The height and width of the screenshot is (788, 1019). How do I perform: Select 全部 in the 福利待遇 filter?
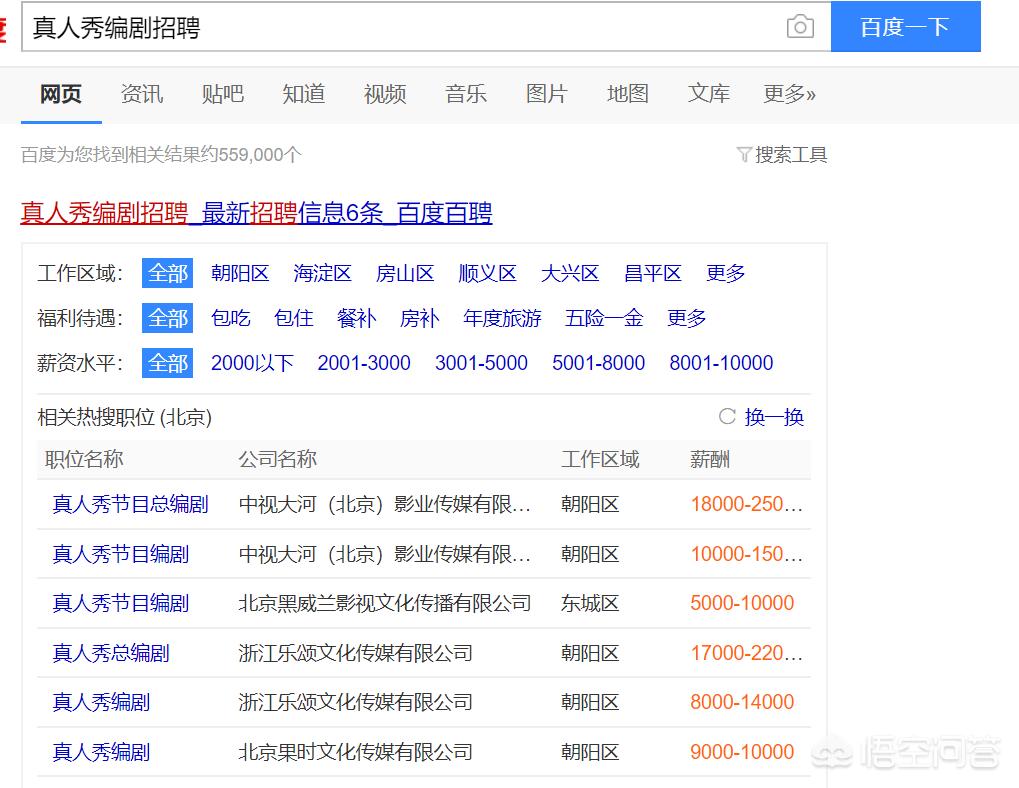pyautogui.click(x=168, y=318)
